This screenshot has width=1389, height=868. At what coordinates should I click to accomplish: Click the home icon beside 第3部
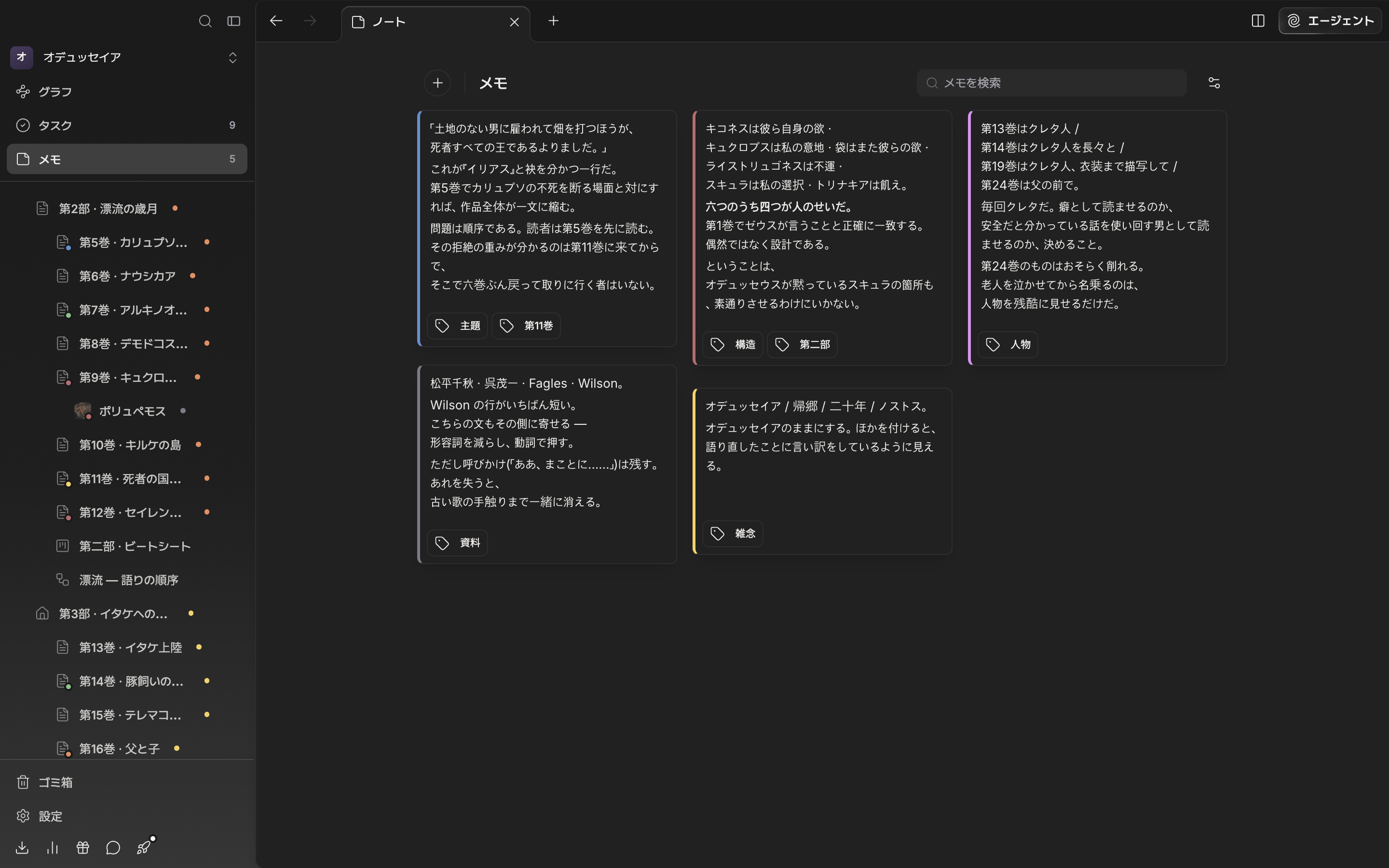pos(42,614)
